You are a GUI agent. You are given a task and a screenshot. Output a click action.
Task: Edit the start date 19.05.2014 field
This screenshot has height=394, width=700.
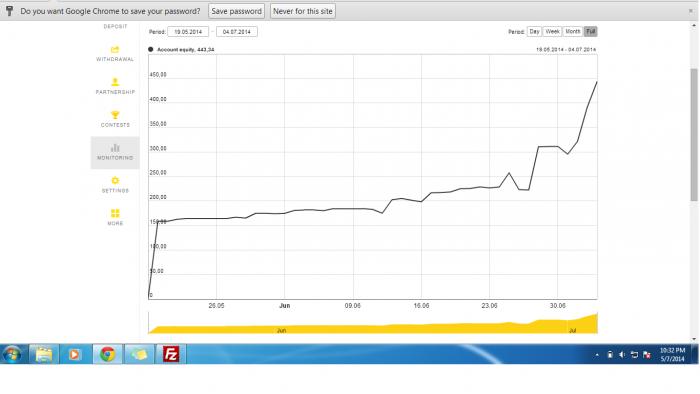[188, 32]
